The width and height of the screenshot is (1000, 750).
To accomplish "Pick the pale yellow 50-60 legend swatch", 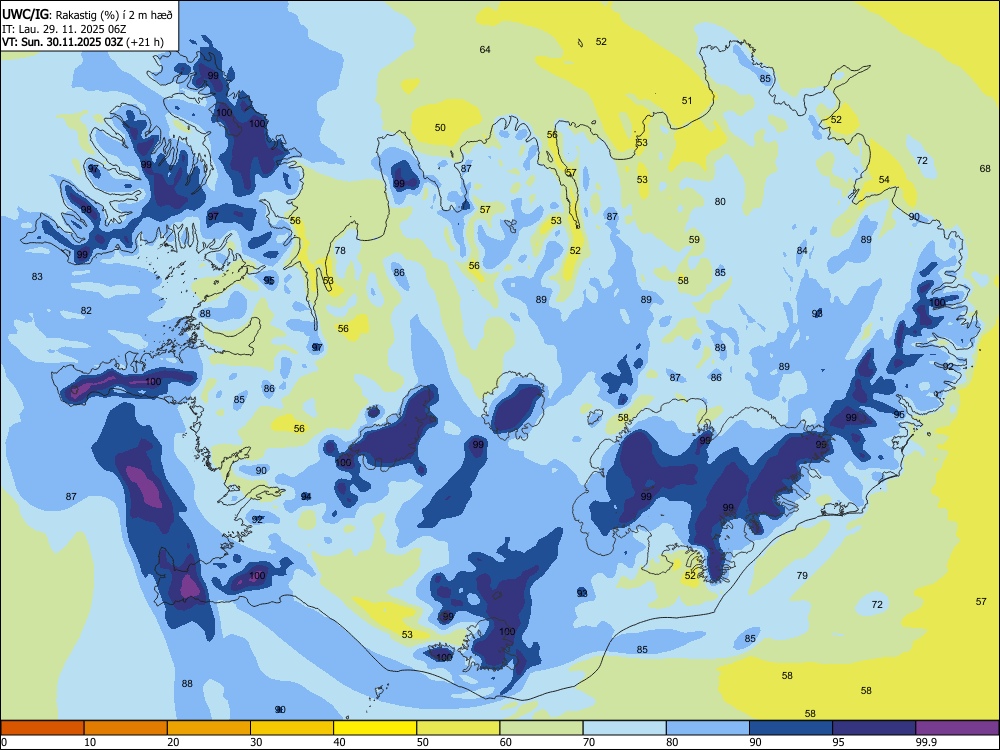I will tap(458, 728).
